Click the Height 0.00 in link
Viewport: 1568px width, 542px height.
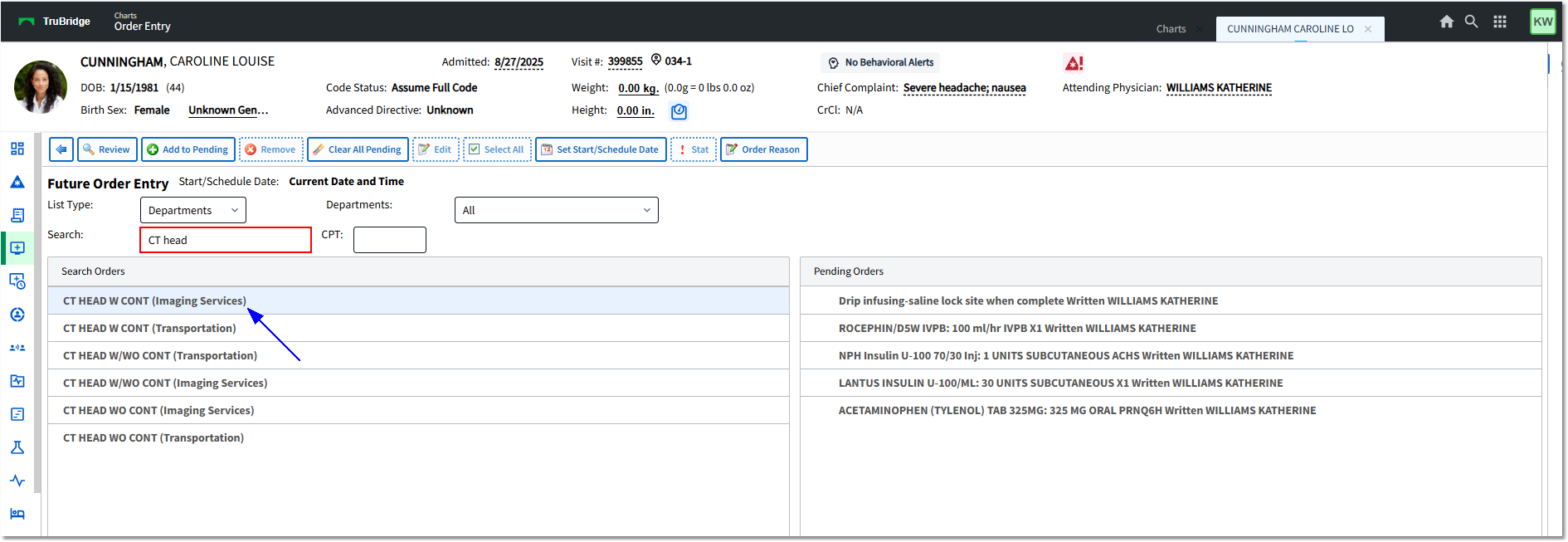(x=635, y=110)
